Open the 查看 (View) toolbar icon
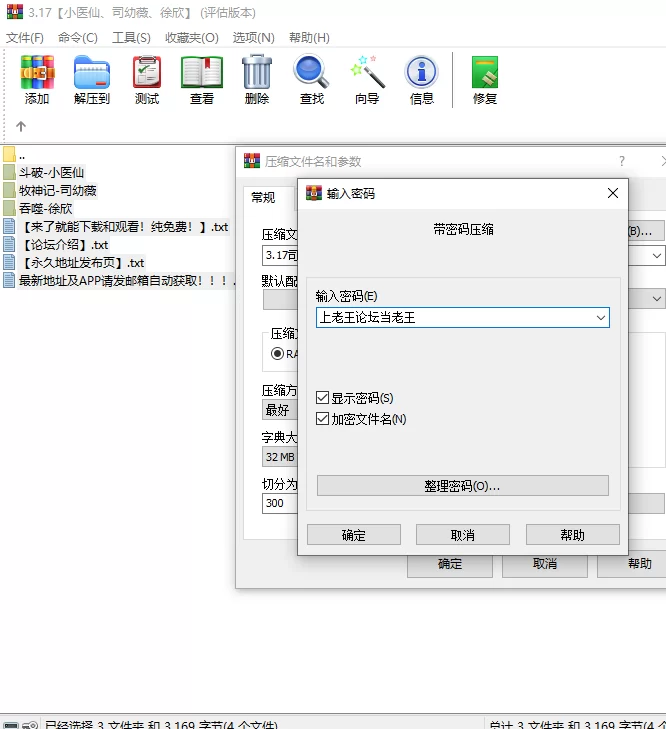This screenshot has width=666, height=729. coord(202,79)
